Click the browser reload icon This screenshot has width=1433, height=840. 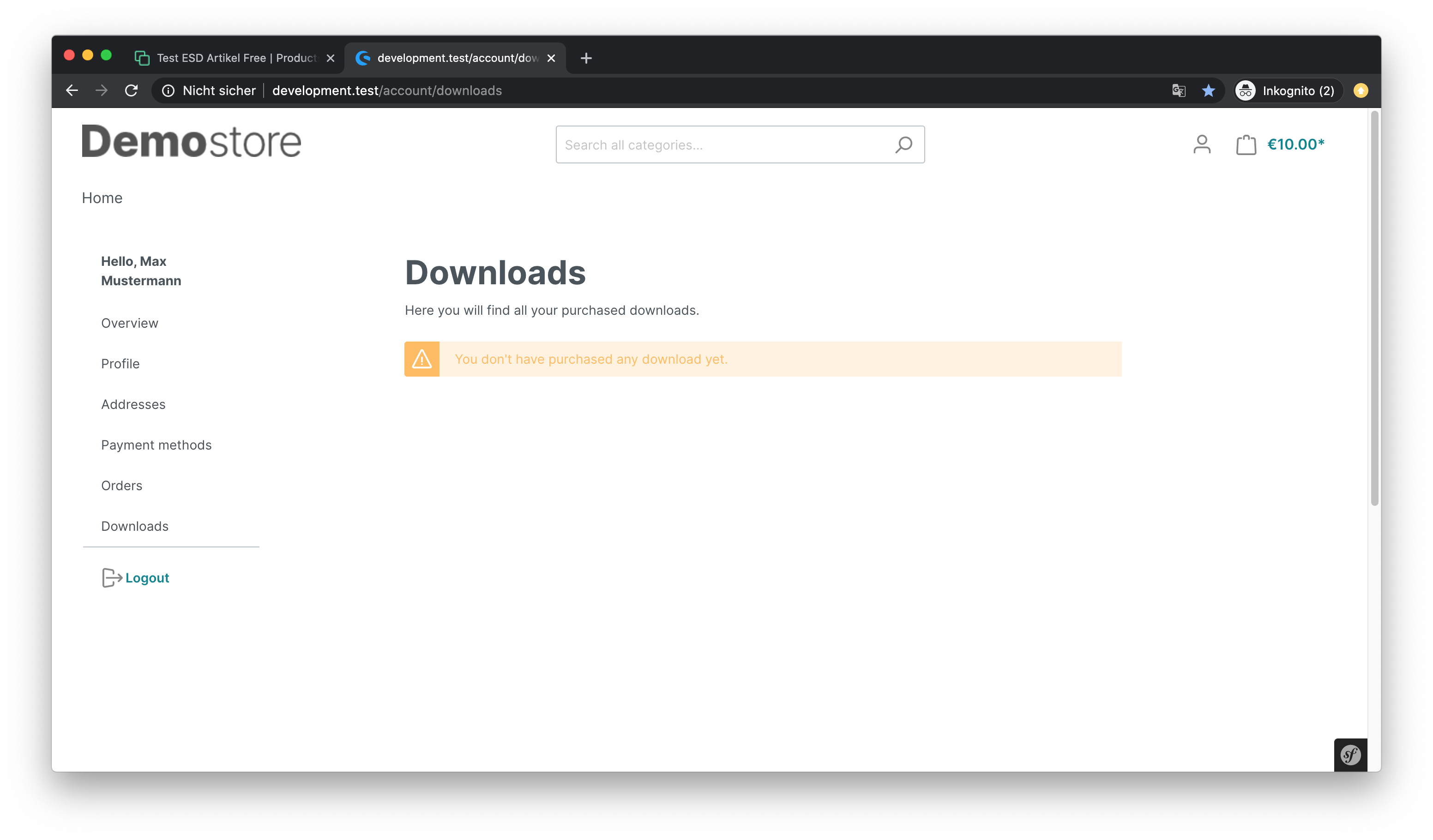[x=132, y=91]
